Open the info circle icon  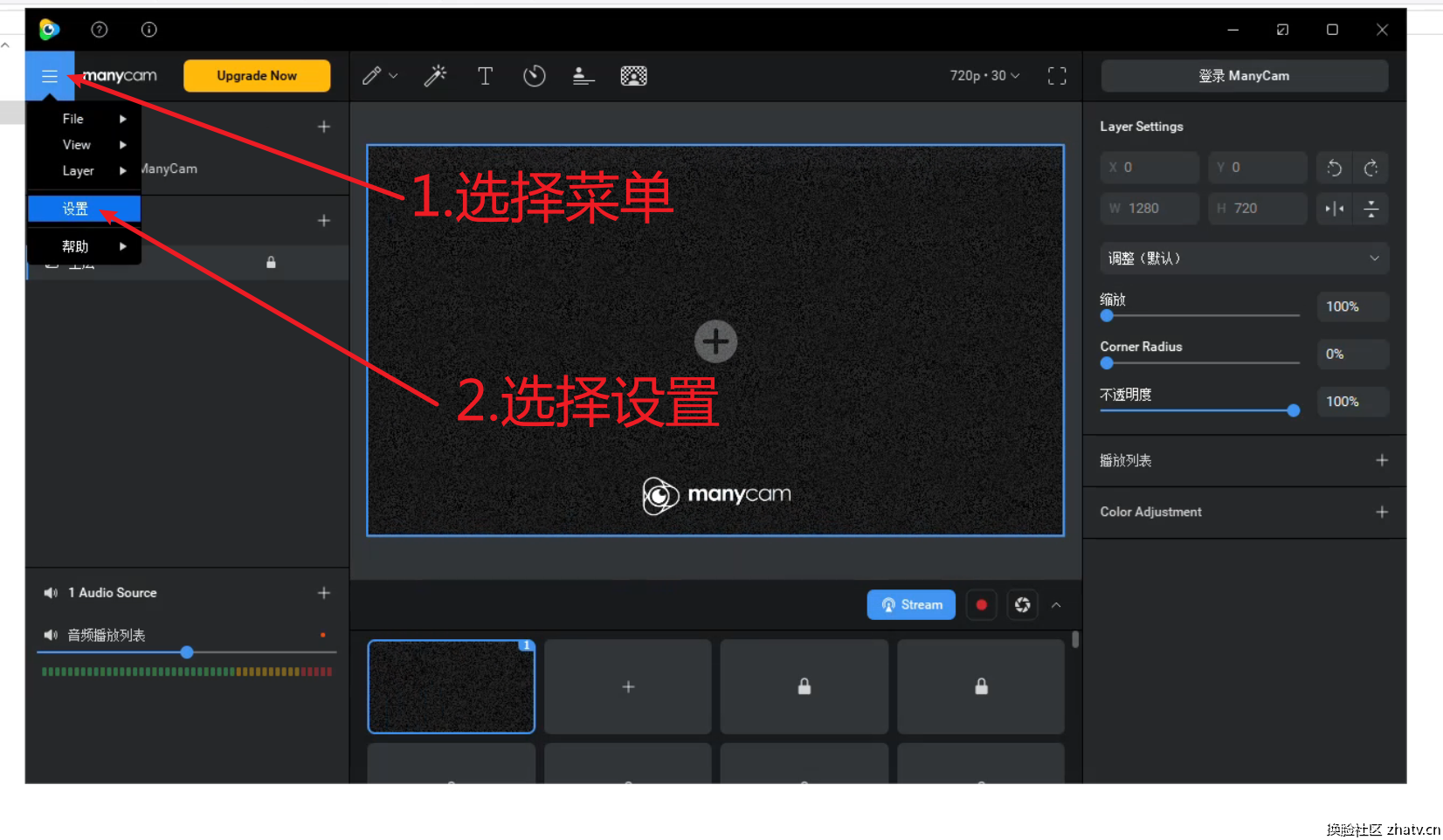pos(149,30)
